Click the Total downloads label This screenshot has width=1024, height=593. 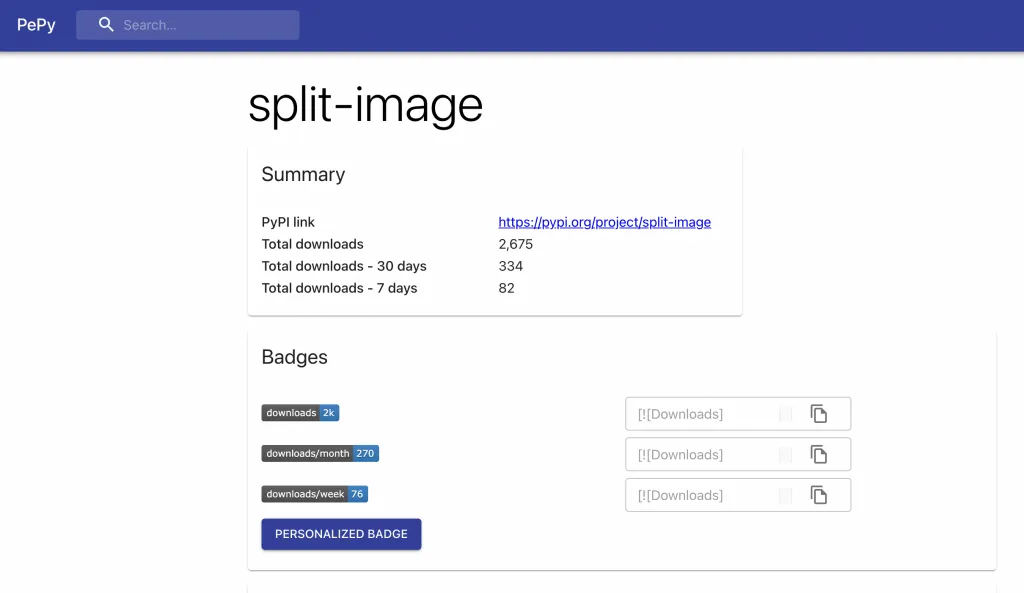(312, 244)
